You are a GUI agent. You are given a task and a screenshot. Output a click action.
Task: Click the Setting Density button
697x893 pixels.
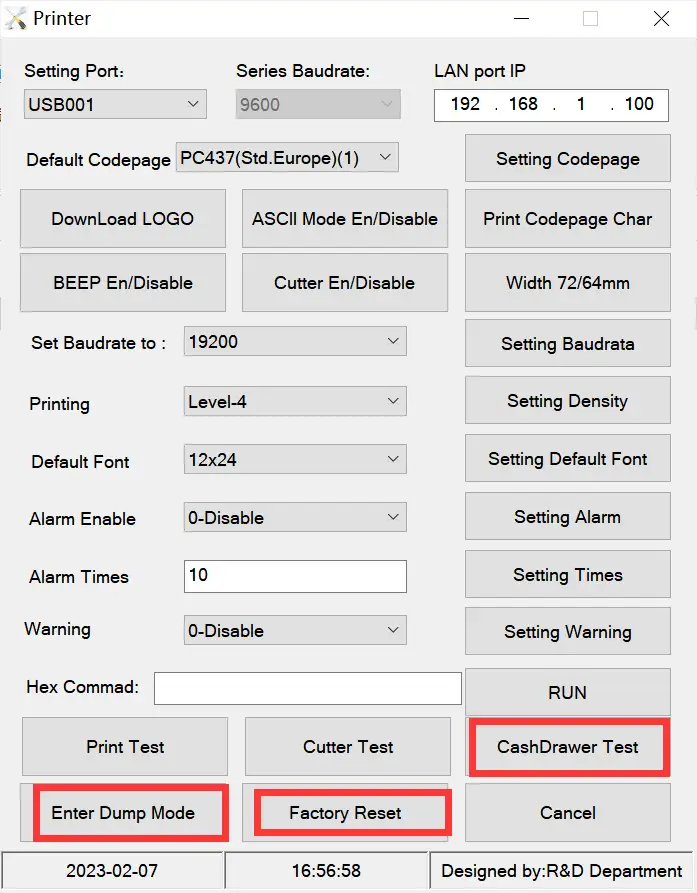click(x=567, y=401)
